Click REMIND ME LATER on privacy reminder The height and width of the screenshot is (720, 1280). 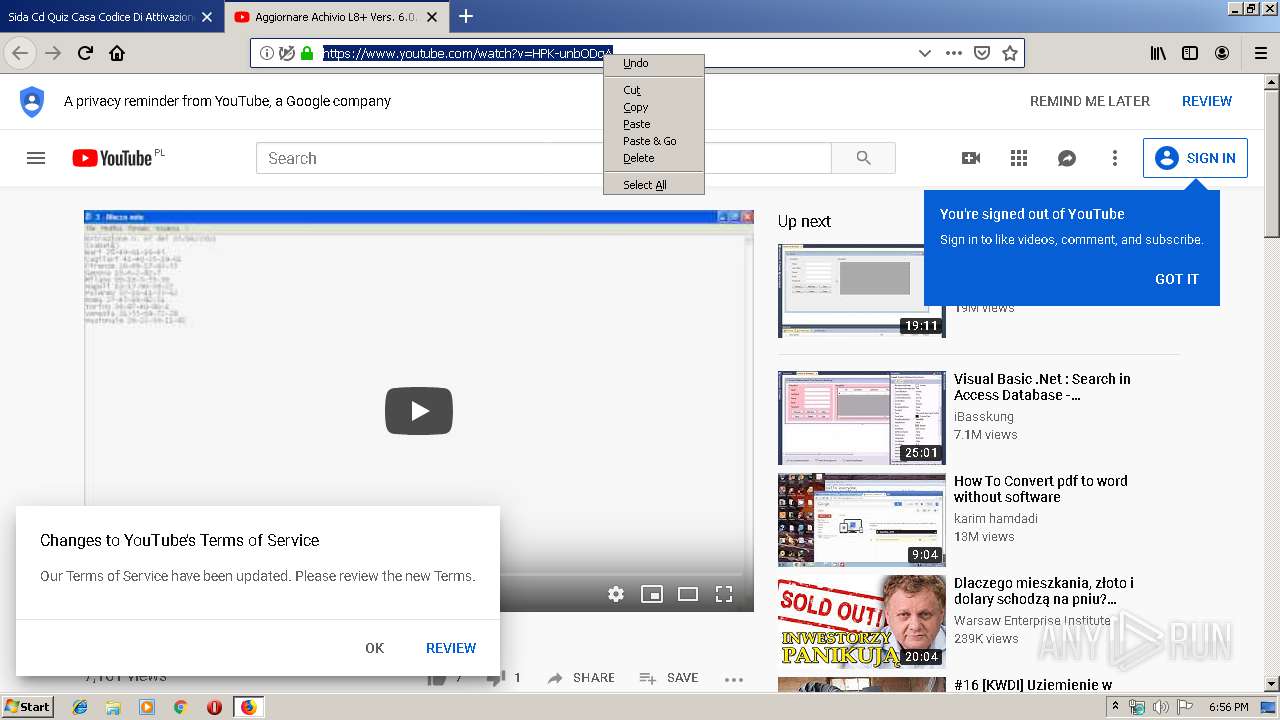[1090, 101]
